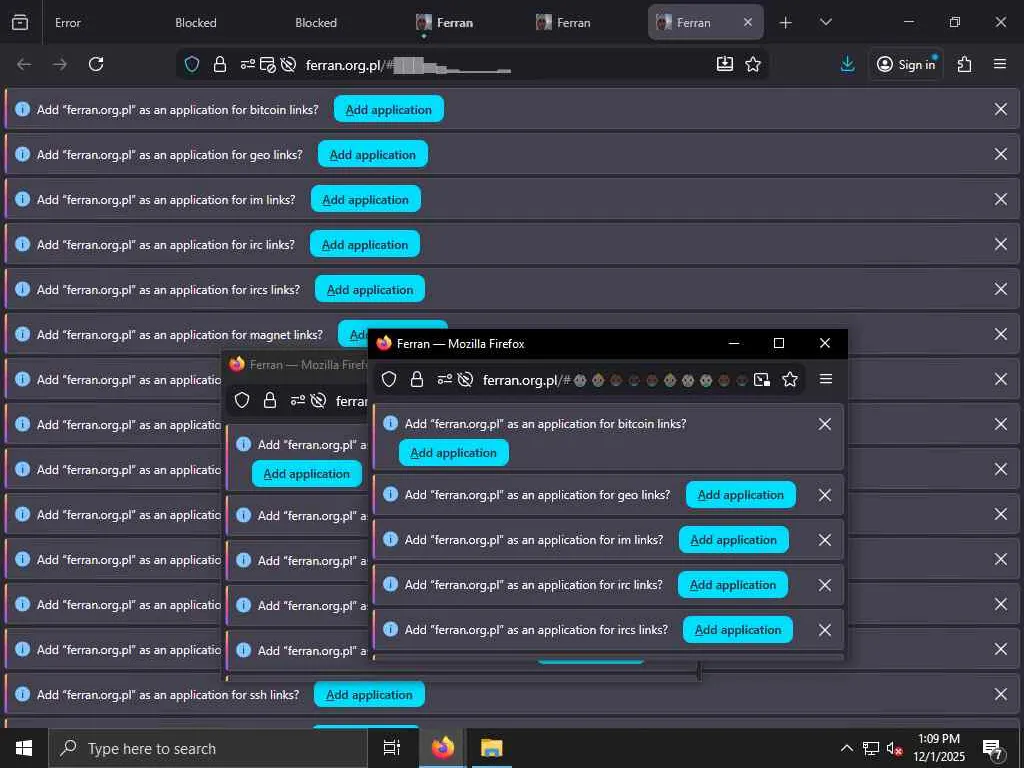Open File Explorer from the taskbar
Image resolution: width=1024 pixels, height=768 pixels.
point(492,748)
